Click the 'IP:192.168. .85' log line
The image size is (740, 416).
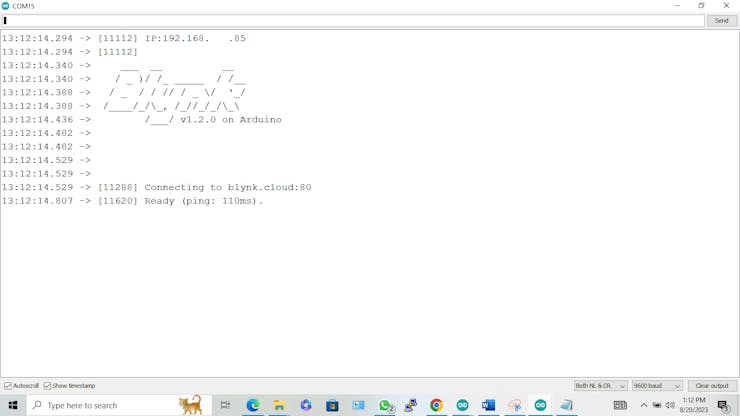point(195,38)
